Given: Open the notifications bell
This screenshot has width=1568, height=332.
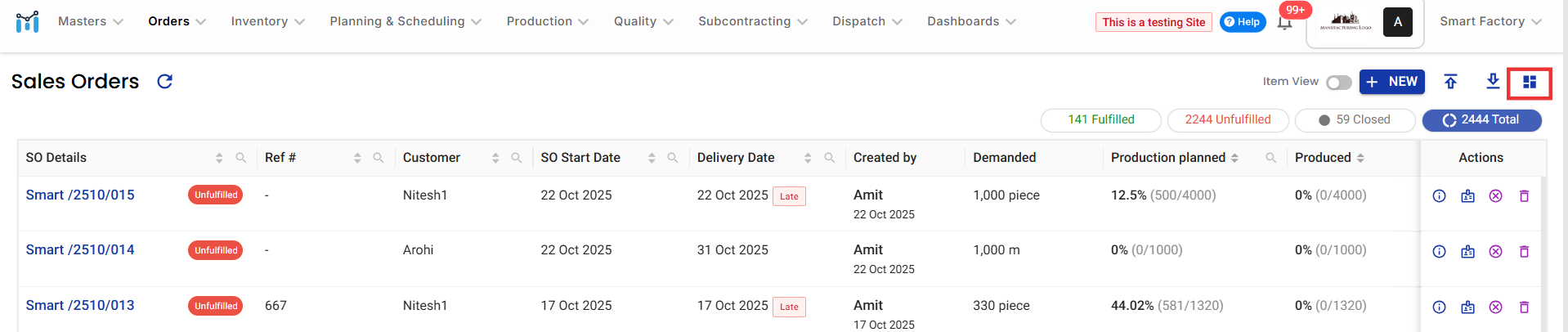Looking at the screenshot, I should tap(1285, 23).
